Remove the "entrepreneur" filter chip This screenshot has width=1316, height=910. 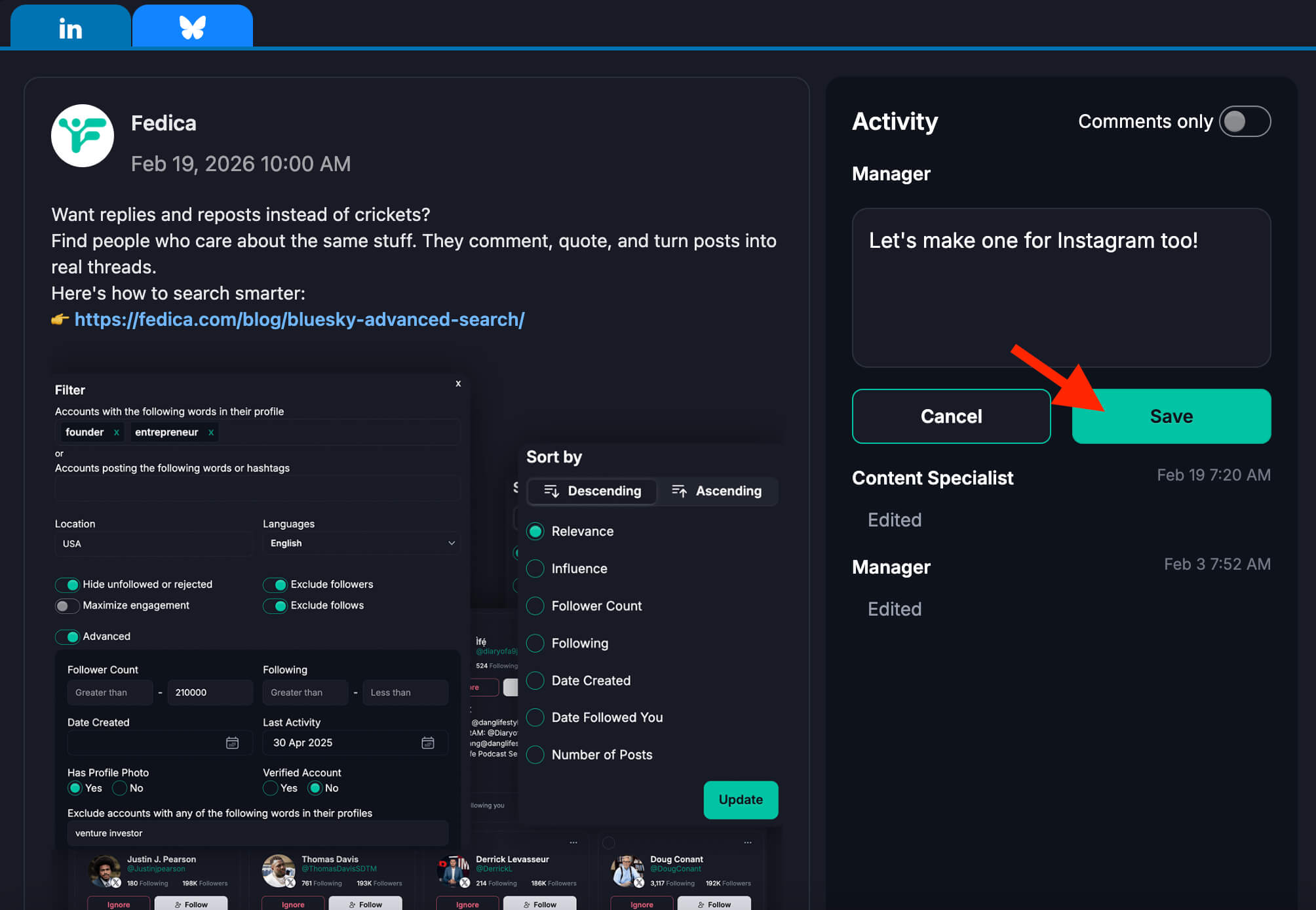[x=210, y=432]
